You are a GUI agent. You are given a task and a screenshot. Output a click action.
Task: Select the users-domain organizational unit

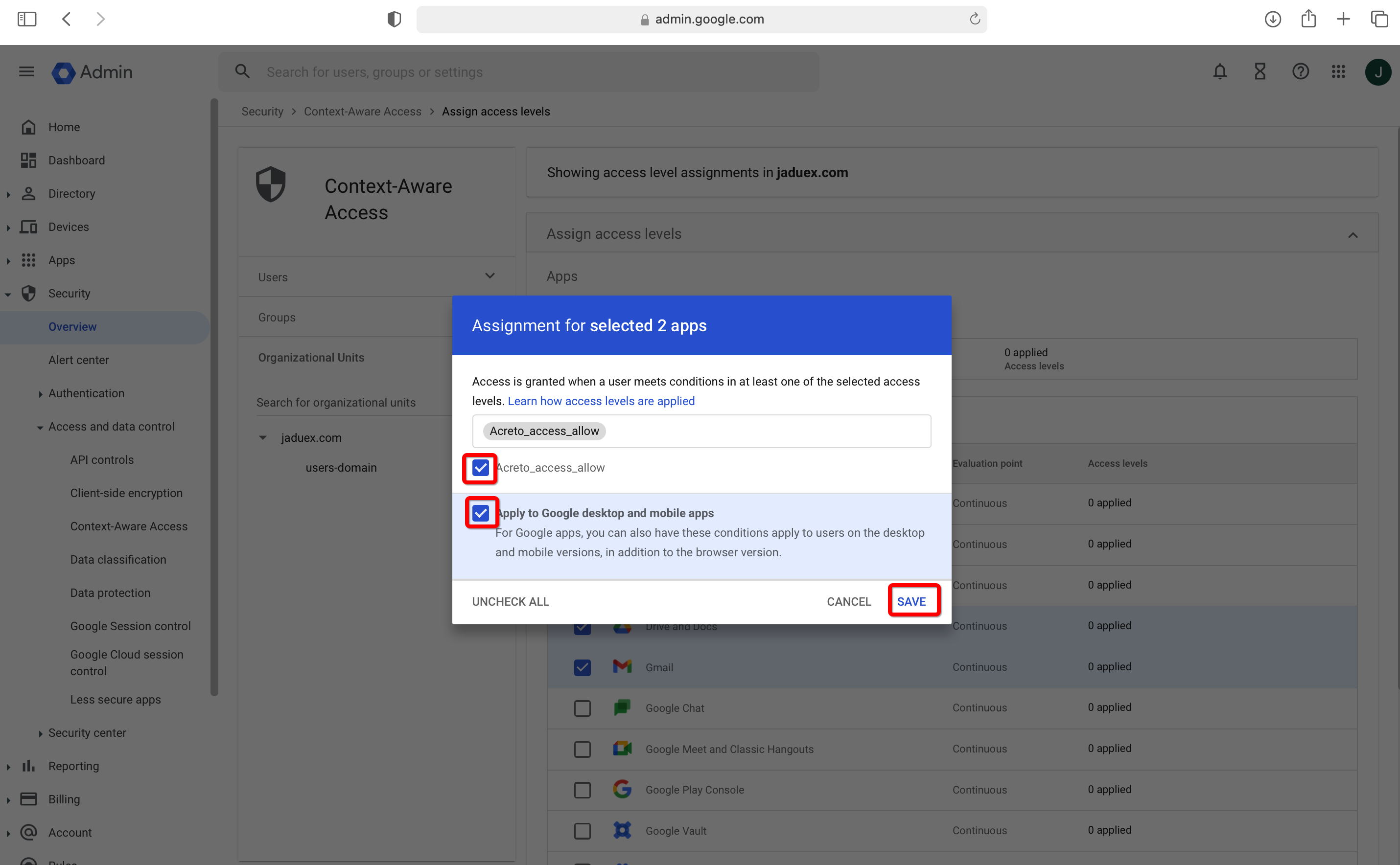coord(341,467)
